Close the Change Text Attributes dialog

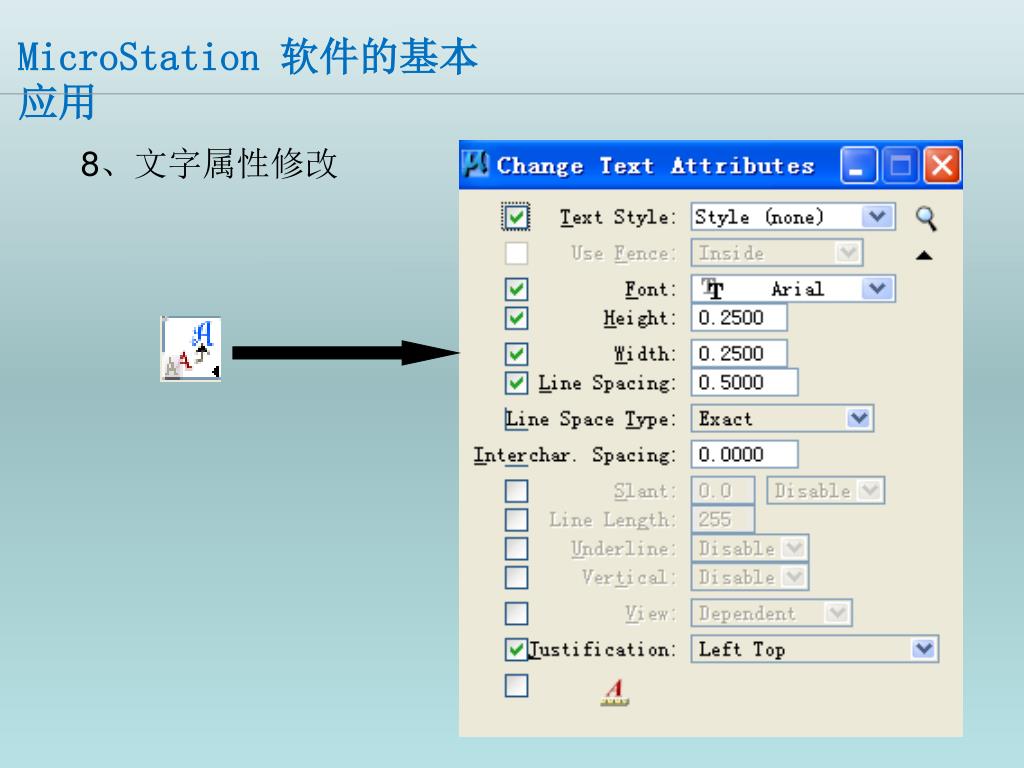(x=941, y=165)
